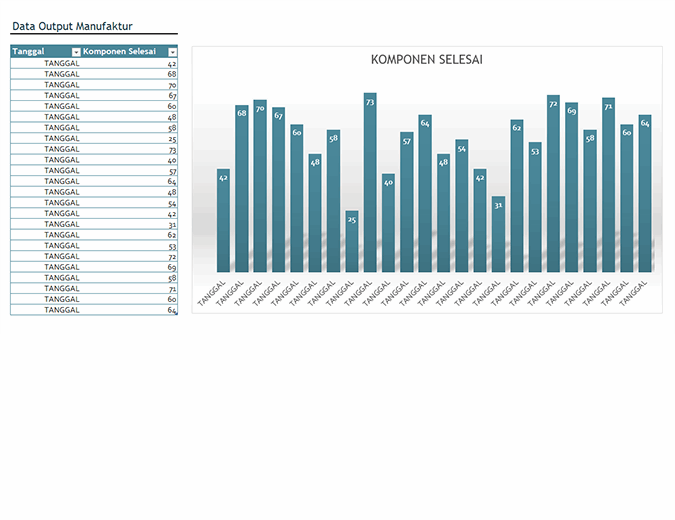Viewport: 675px width, 520px height.
Task: Select the chart bar labeled 25
Action: click(x=352, y=242)
